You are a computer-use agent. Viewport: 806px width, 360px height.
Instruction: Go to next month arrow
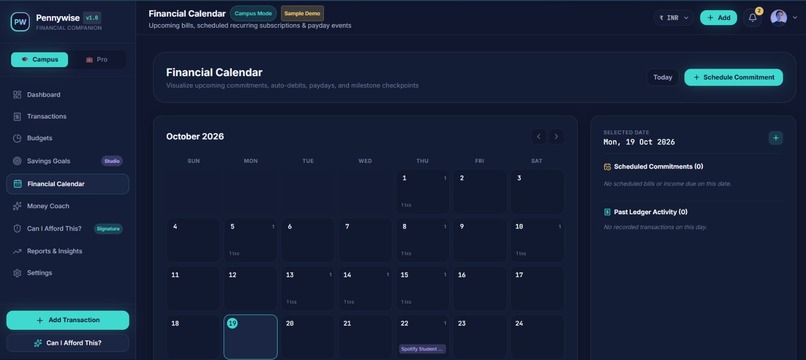556,136
